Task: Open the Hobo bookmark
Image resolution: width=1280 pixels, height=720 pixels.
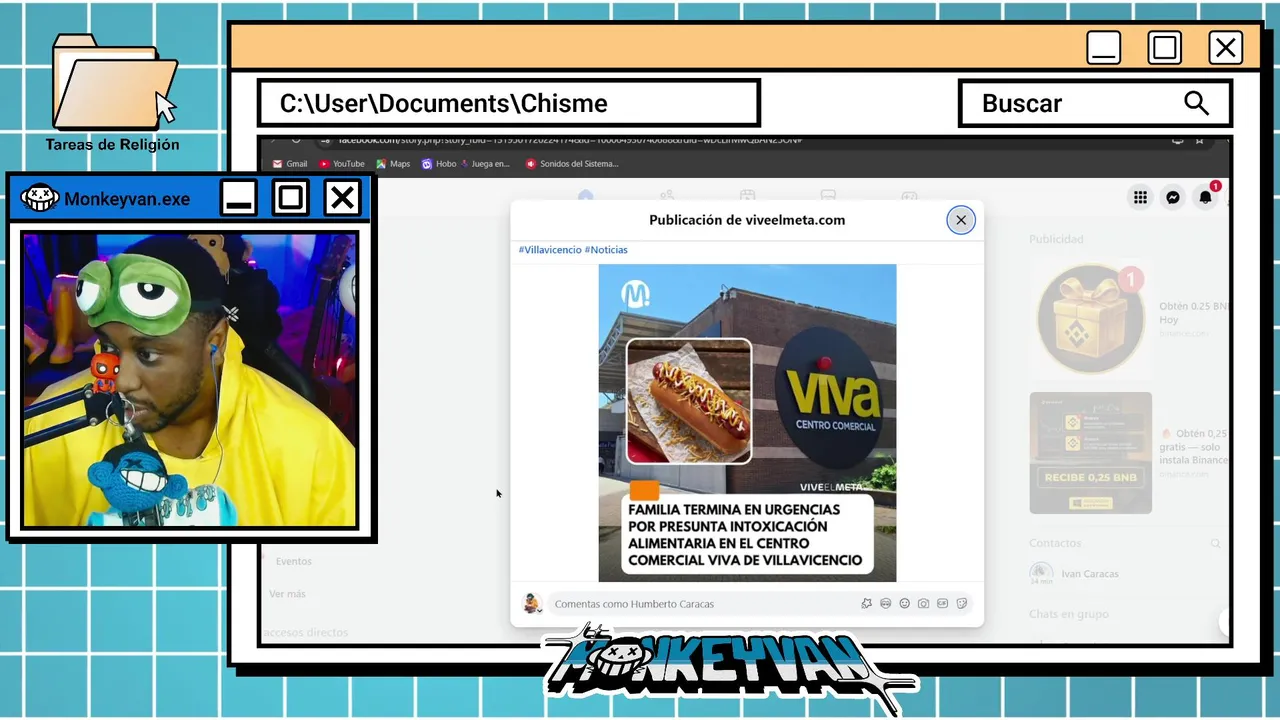Action: (x=439, y=164)
